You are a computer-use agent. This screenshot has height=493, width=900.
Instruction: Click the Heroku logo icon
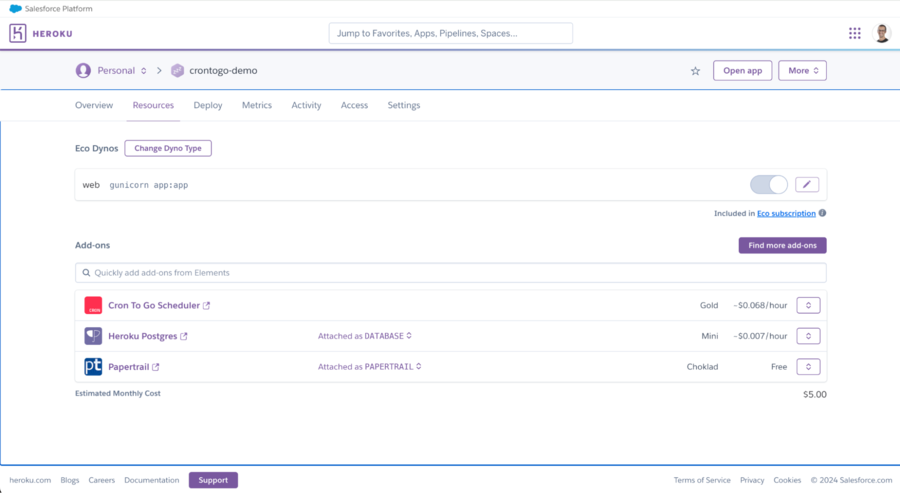[18, 33]
